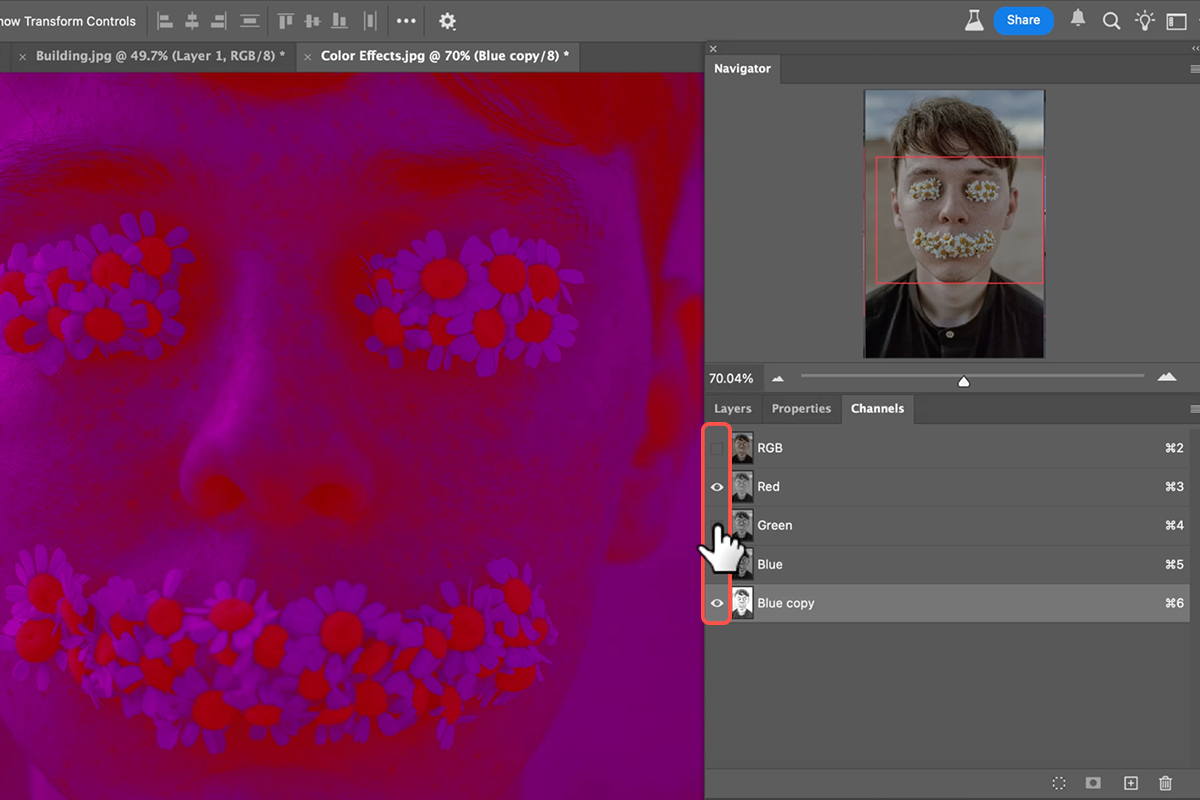Open the Channels panel flyout menu
Image resolution: width=1200 pixels, height=800 pixels.
click(1194, 409)
